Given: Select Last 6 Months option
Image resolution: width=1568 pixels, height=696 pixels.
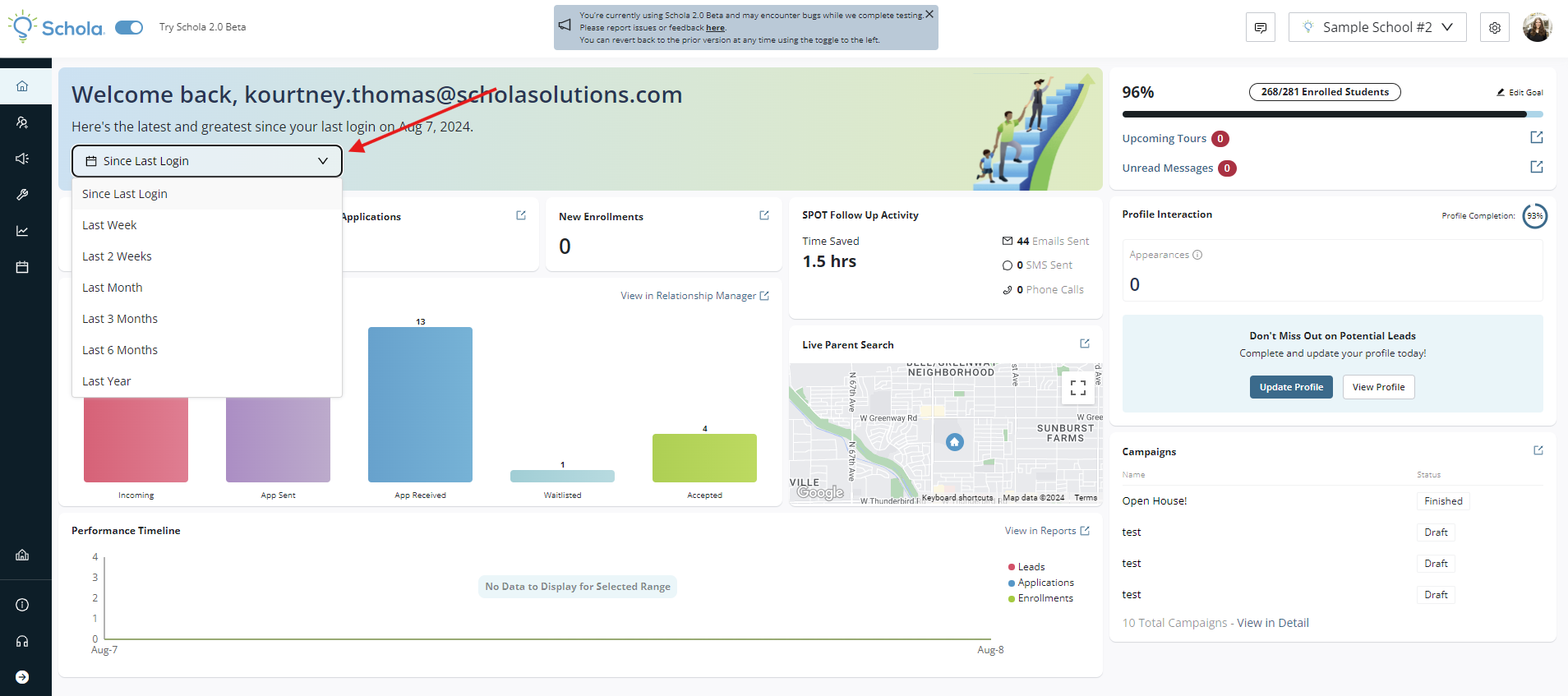Looking at the screenshot, I should (x=207, y=350).
